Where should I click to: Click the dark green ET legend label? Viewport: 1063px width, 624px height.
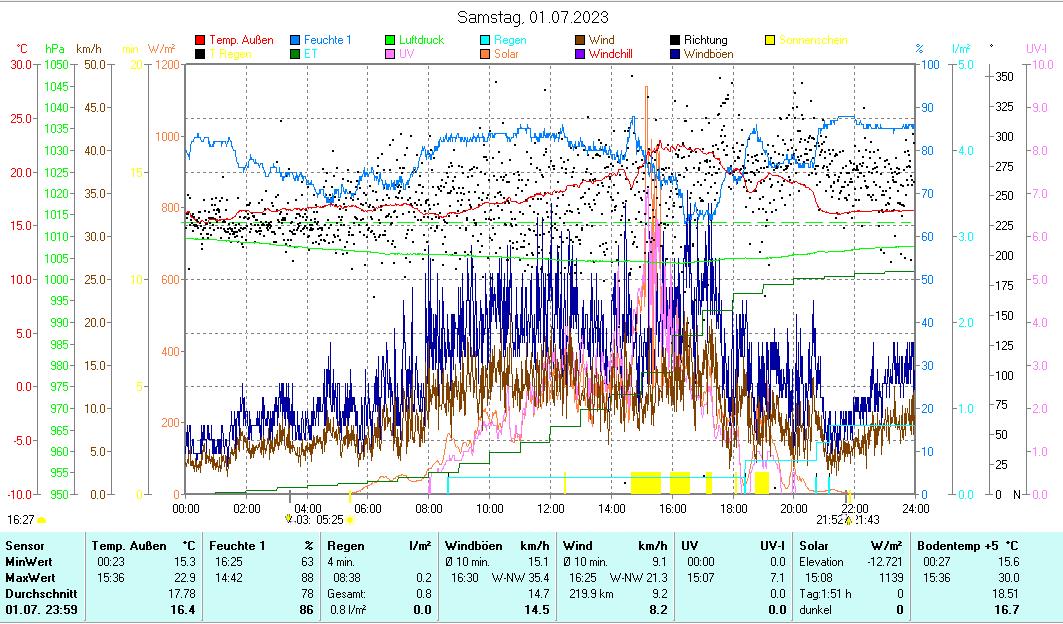point(311,54)
